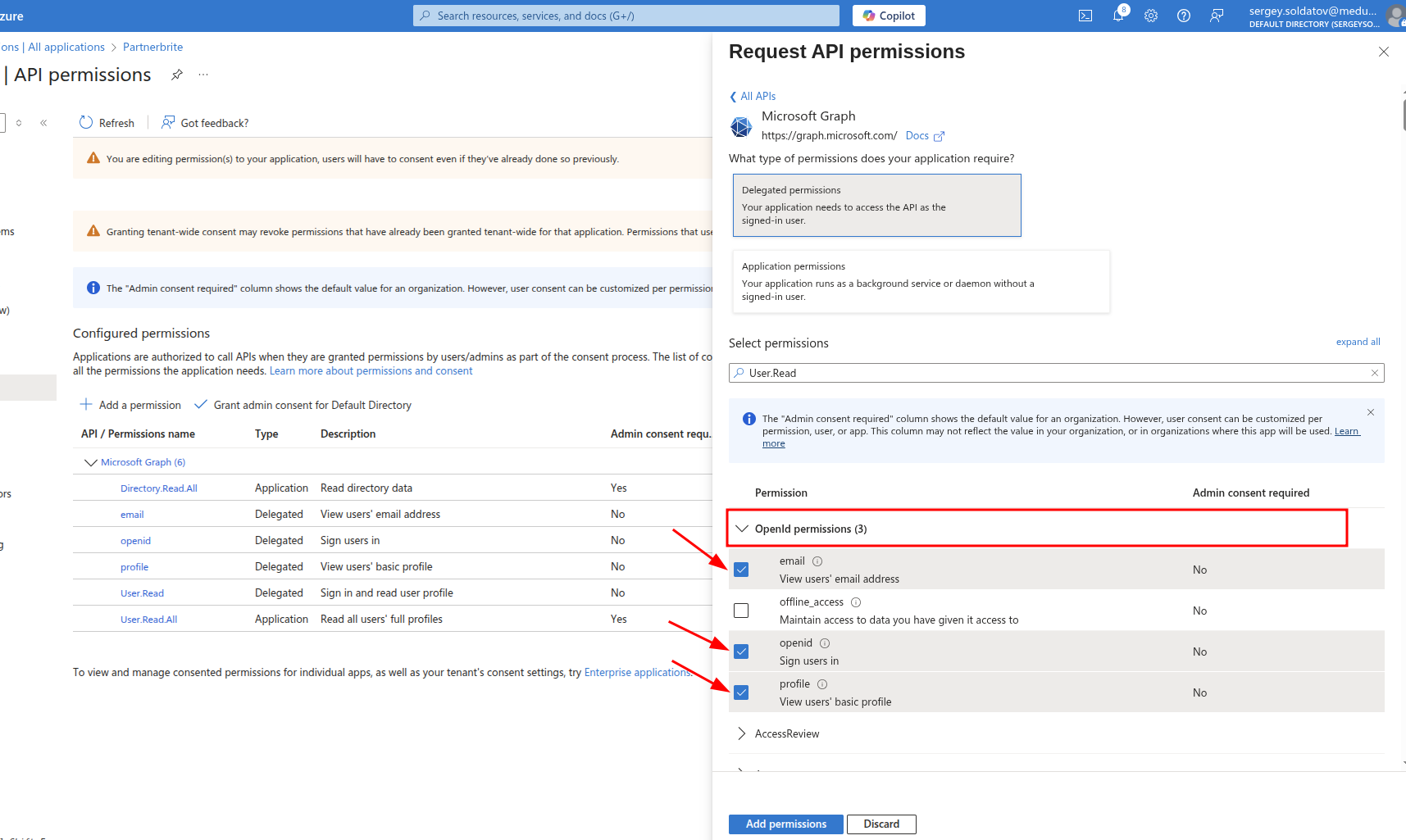This screenshot has width=1406, height=840.
Task: Open the User.Read permission link
Action: (x=142, y=593)
